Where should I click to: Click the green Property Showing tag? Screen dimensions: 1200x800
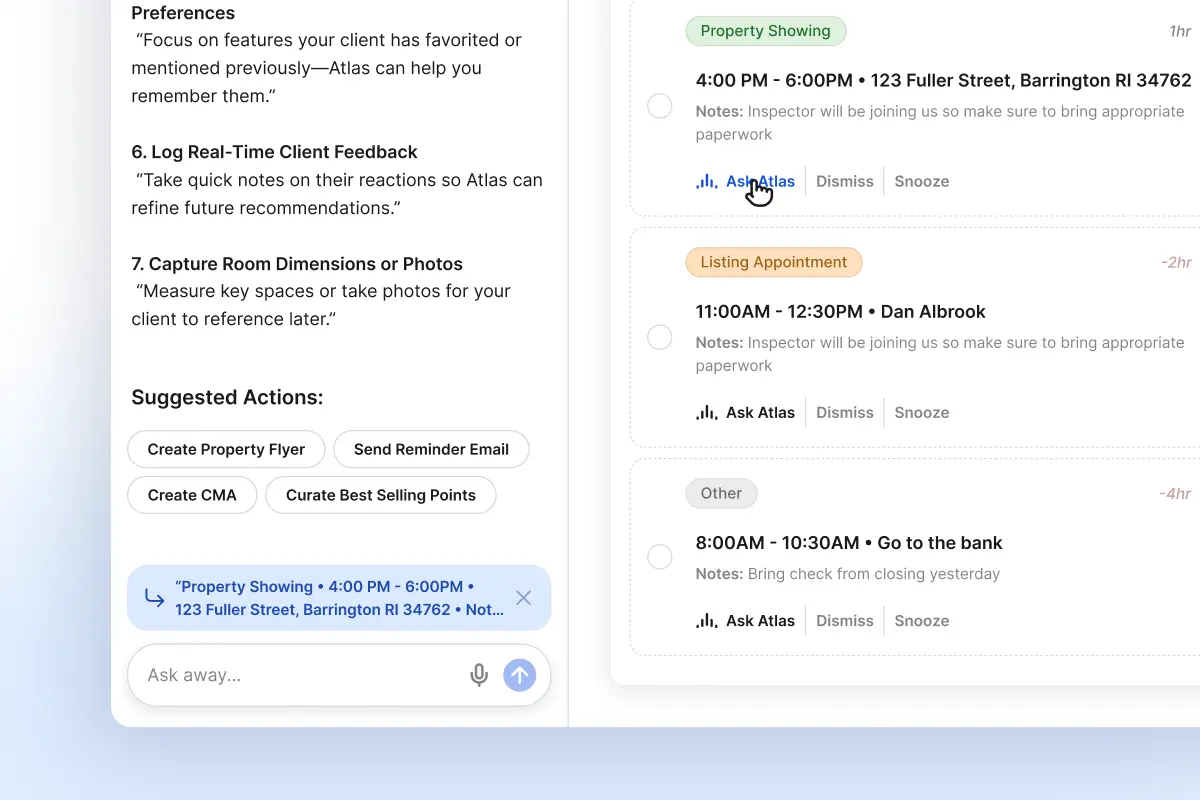coord(765,31)
